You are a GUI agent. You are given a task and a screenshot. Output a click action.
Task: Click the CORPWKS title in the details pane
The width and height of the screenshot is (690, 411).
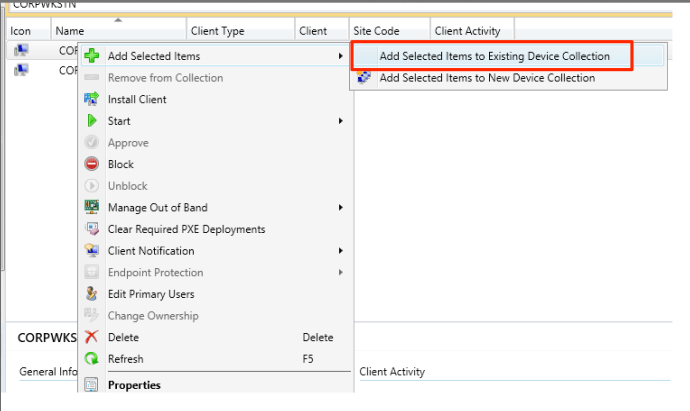[47, 338]
